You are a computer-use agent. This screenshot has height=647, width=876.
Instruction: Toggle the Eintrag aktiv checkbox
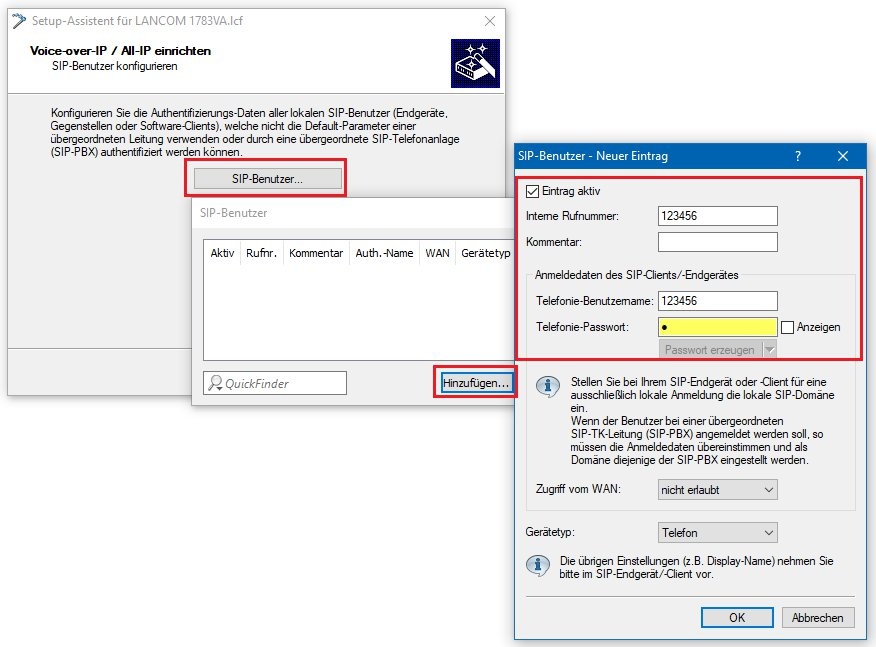533,191
